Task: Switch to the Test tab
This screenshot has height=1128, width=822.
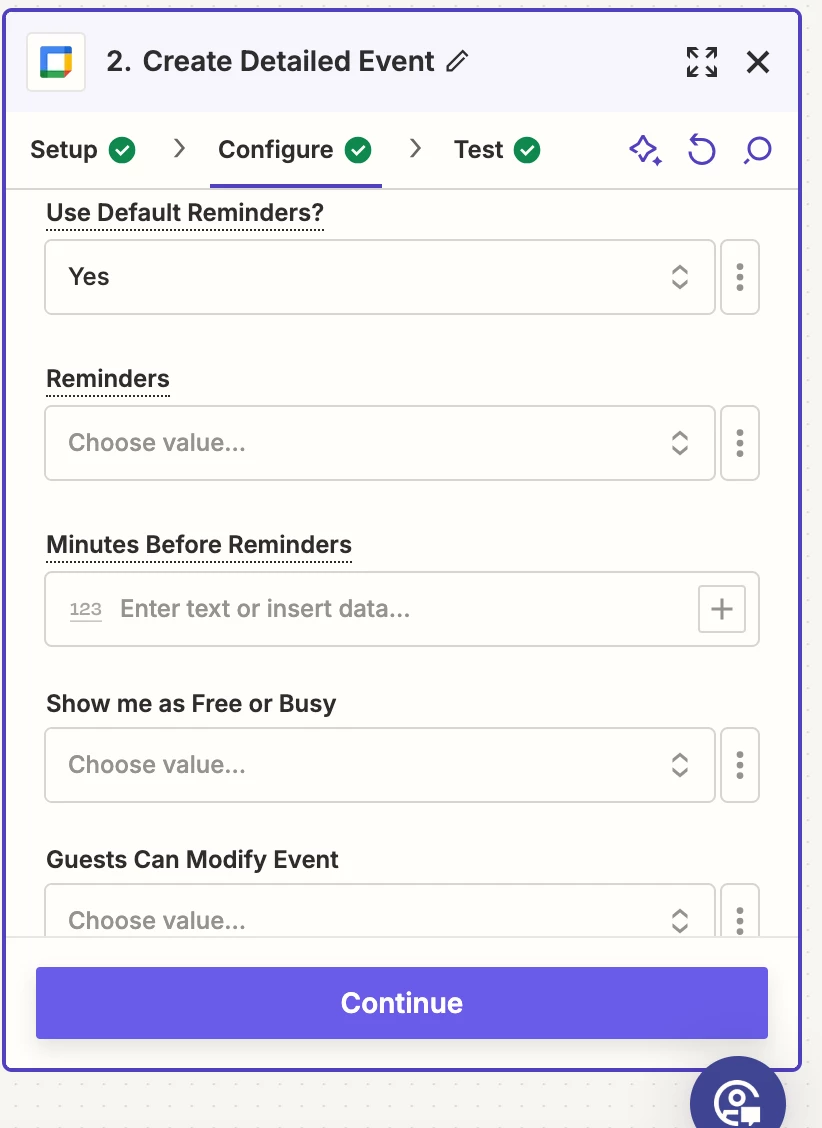Action: click(x=496, y=150)
